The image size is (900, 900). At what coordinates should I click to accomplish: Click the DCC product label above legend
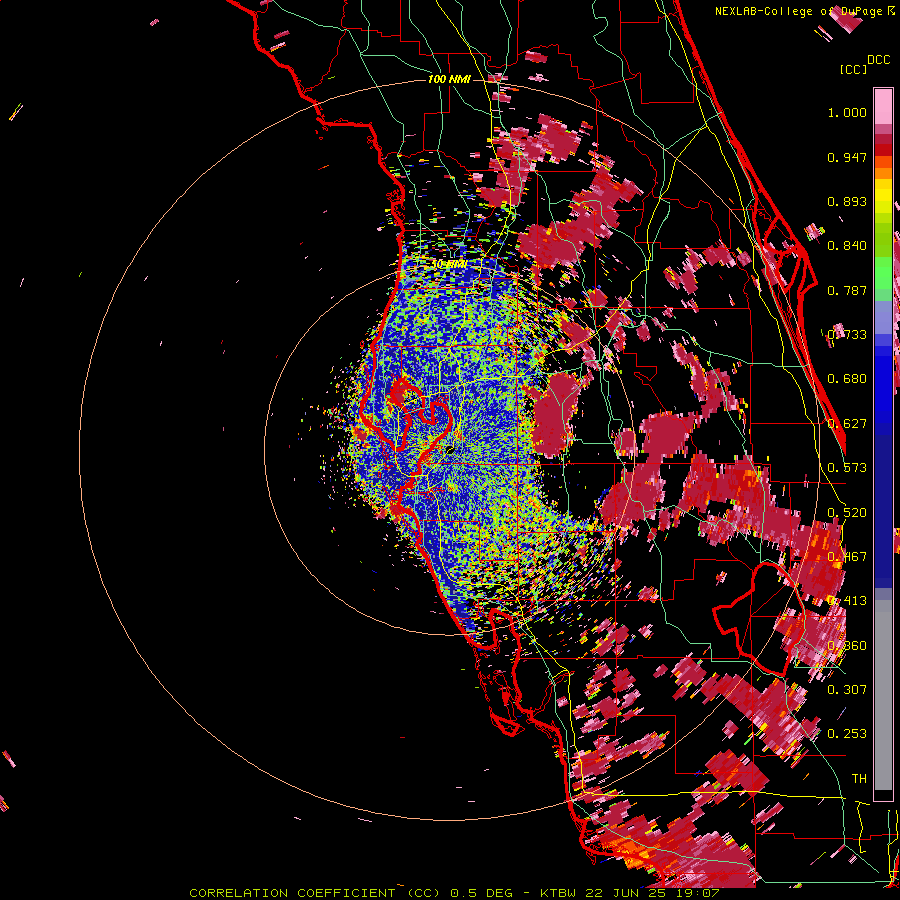click(x=878, y=60)
